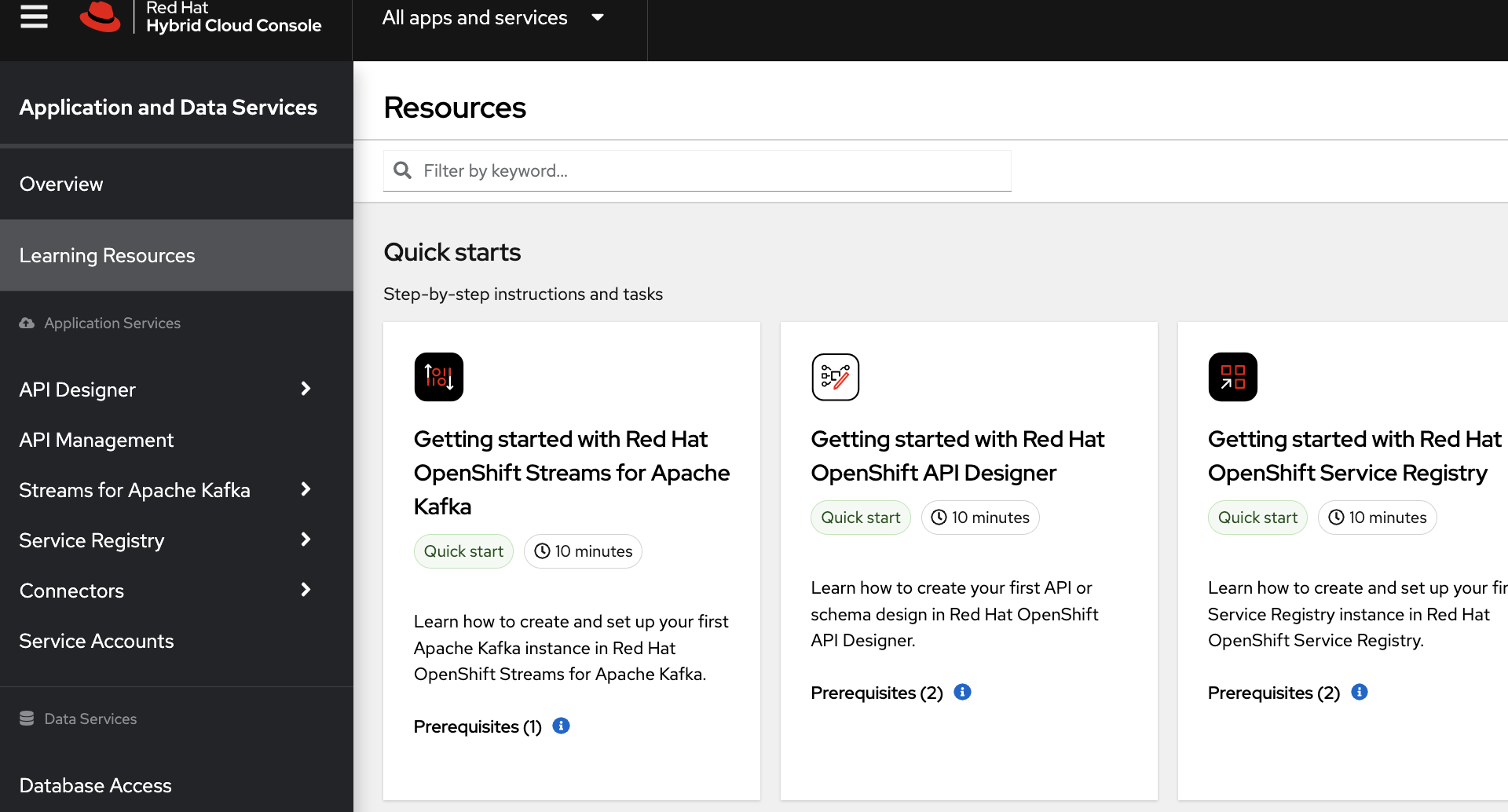
Task: Click the search magnifier icon
Action: pyautogui.click(x=402, y=170)
